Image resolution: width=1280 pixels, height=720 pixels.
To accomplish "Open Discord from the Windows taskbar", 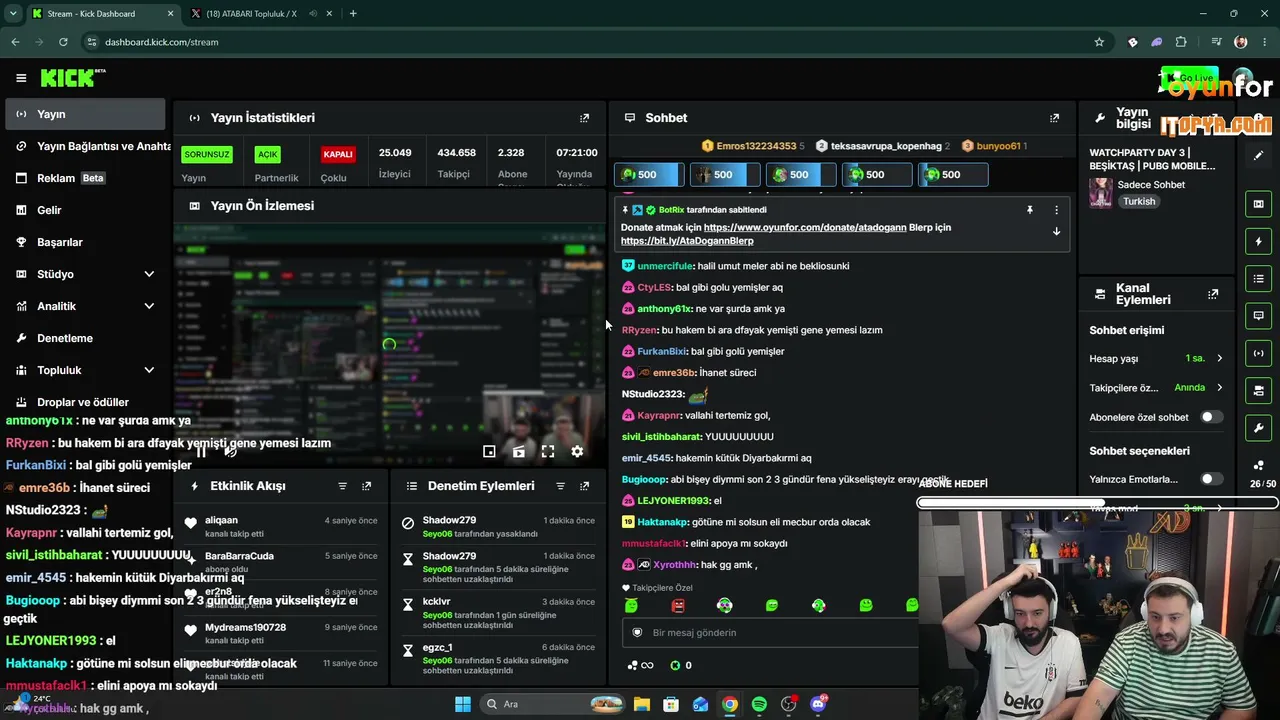I will point(818,704).
